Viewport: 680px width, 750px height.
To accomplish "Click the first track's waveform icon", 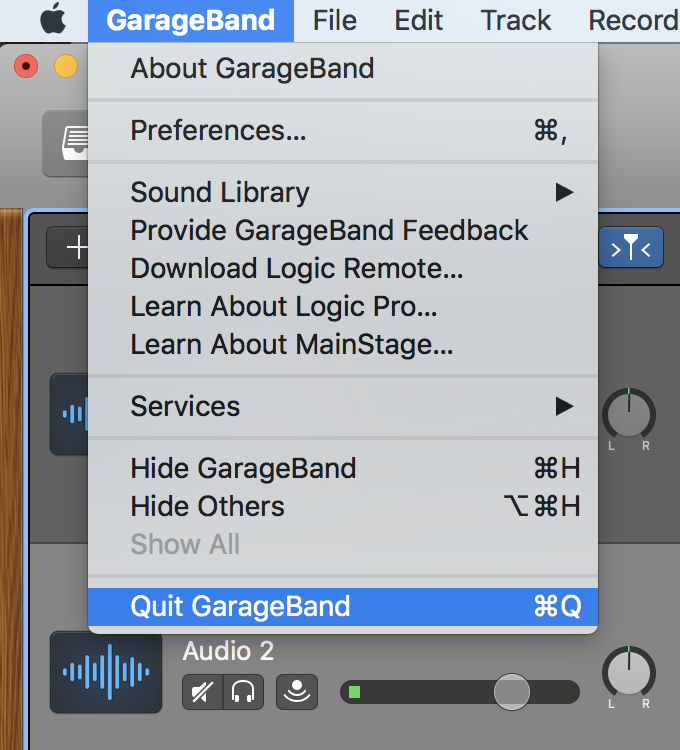I will 69,414.
